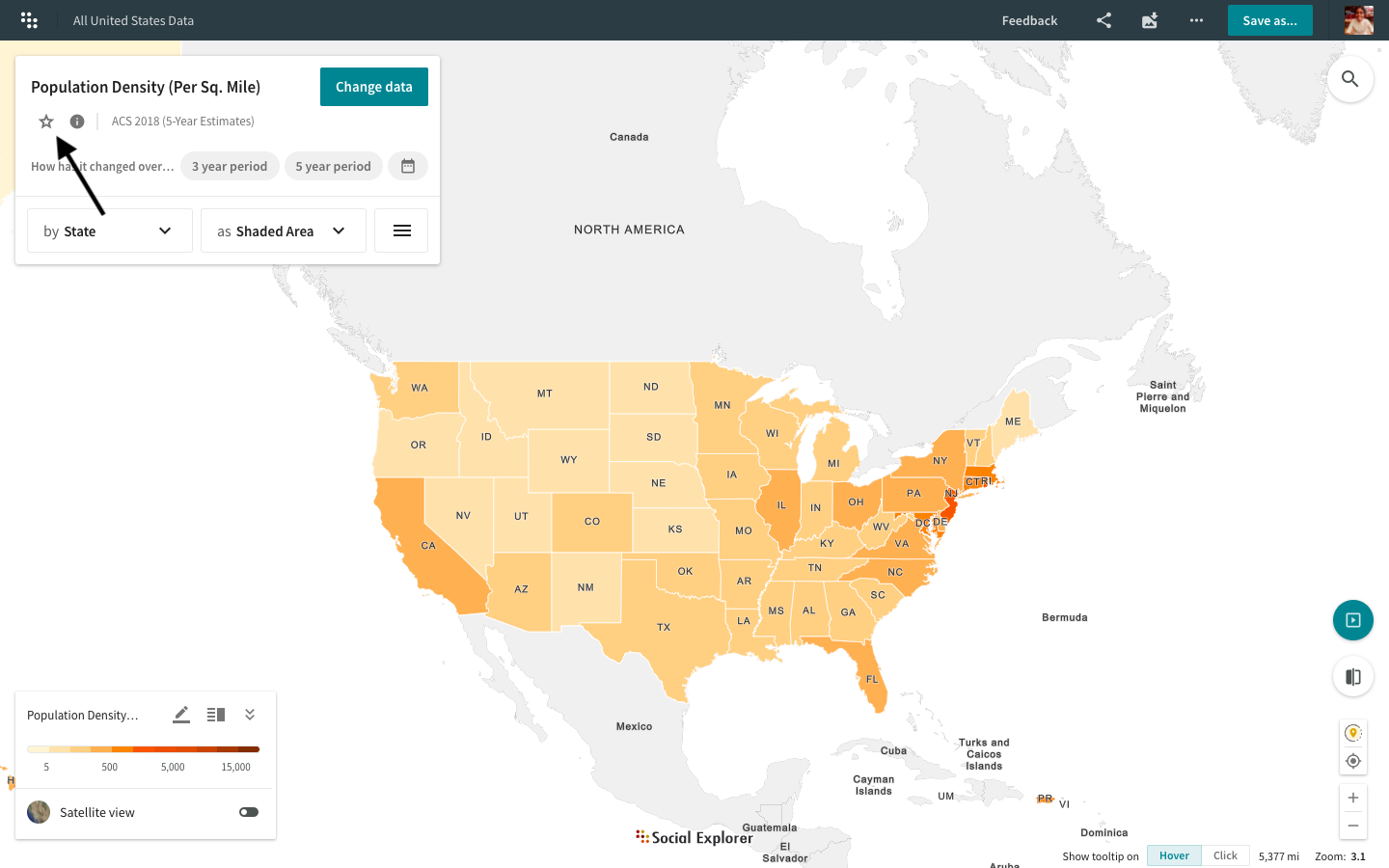
Task: Click the user profile avatar
Action: [1358, 20]
